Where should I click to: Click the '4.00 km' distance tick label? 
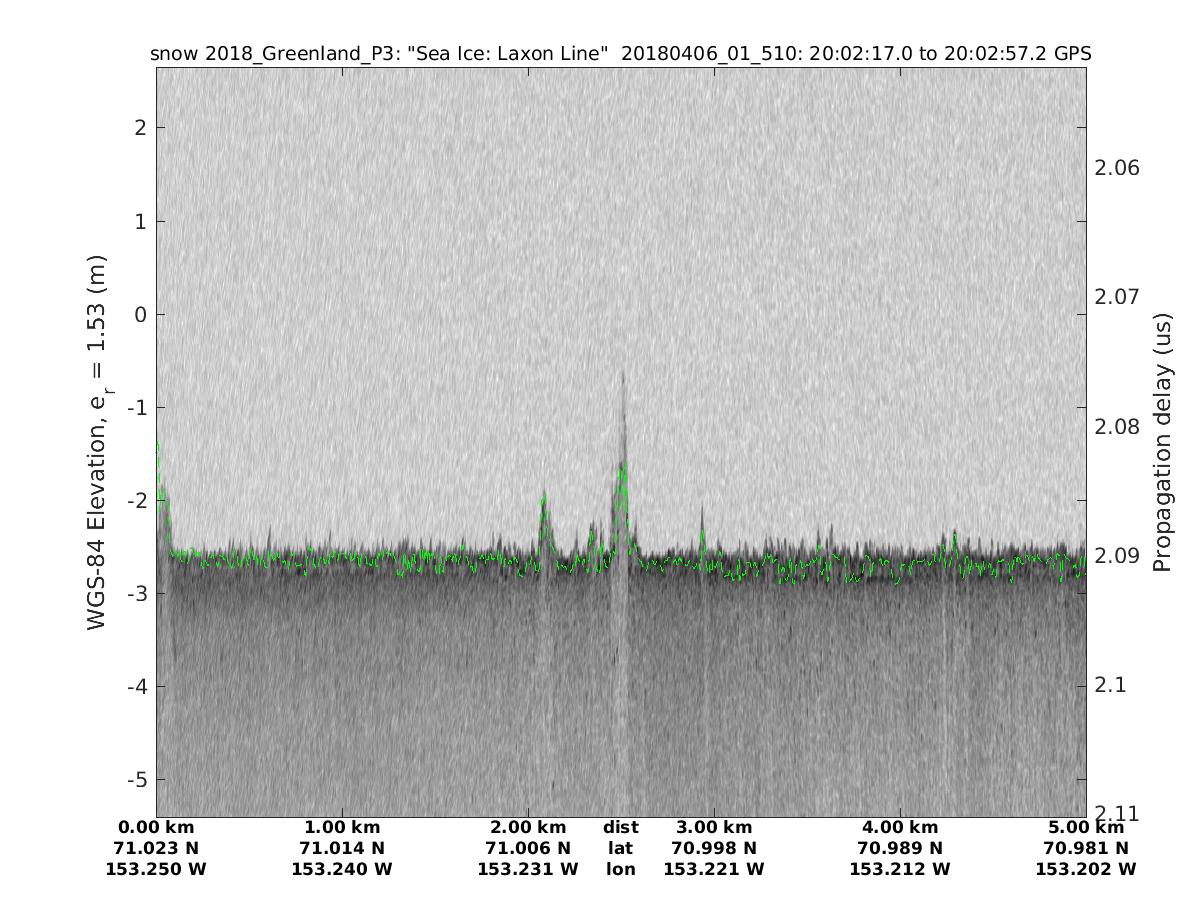(x=900, y=827)
